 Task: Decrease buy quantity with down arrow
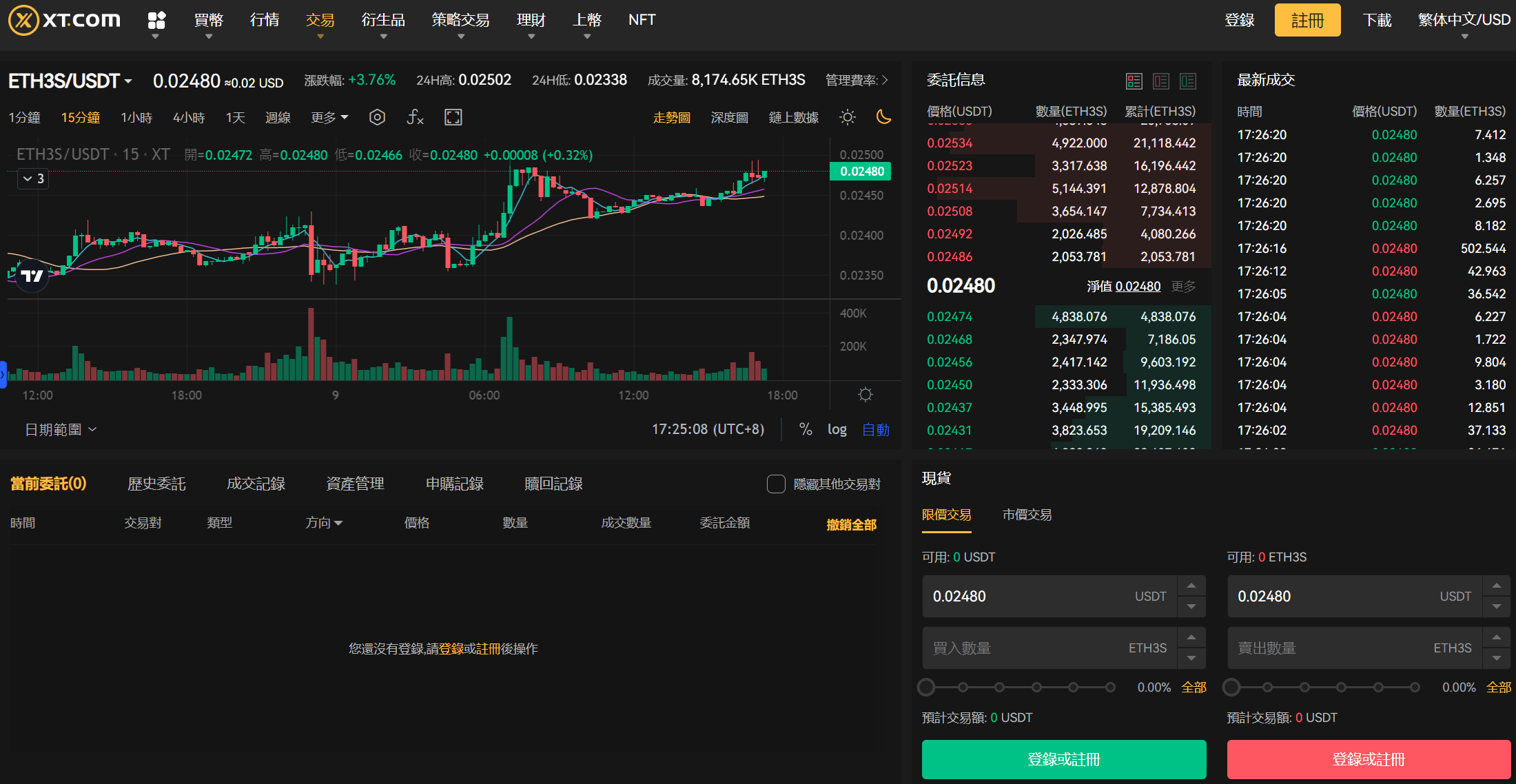coord(1191,659)
